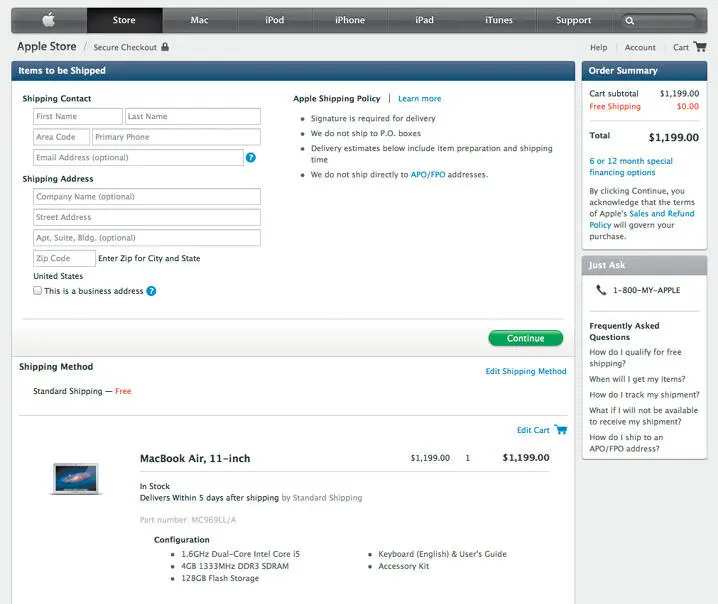This screenshot has height=604, width=718.
Task: Focus the First Name field
Action: (78, 116)
